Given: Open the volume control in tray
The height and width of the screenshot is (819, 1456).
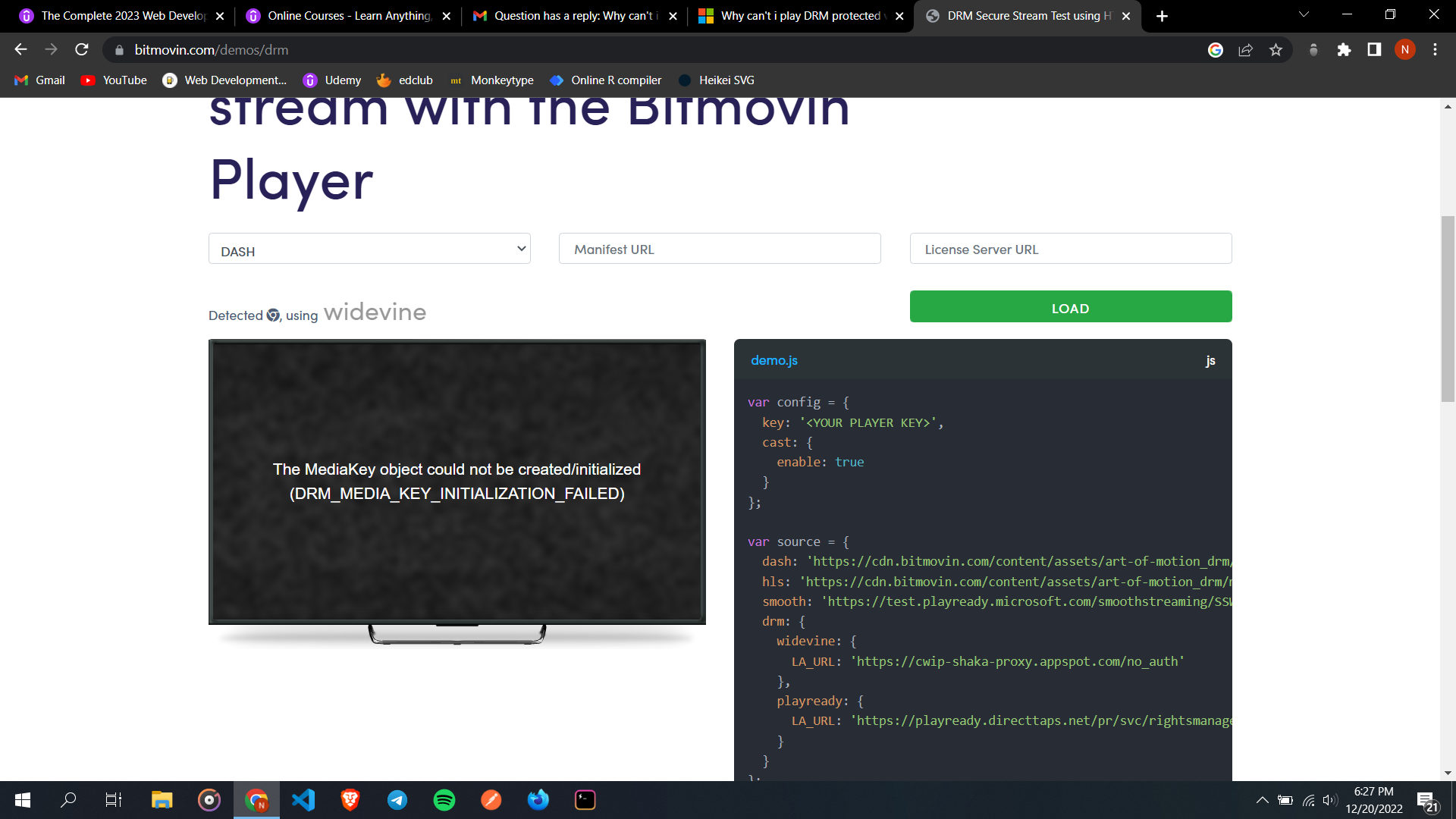Looking at the screenshot, I should pyautogui.click(x=1329, y=800).
